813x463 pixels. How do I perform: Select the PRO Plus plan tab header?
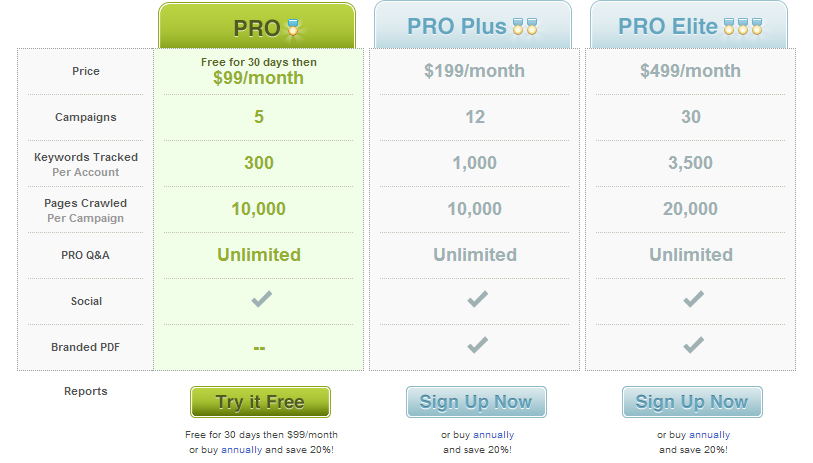pyautogui.click(x=473, y=25)
